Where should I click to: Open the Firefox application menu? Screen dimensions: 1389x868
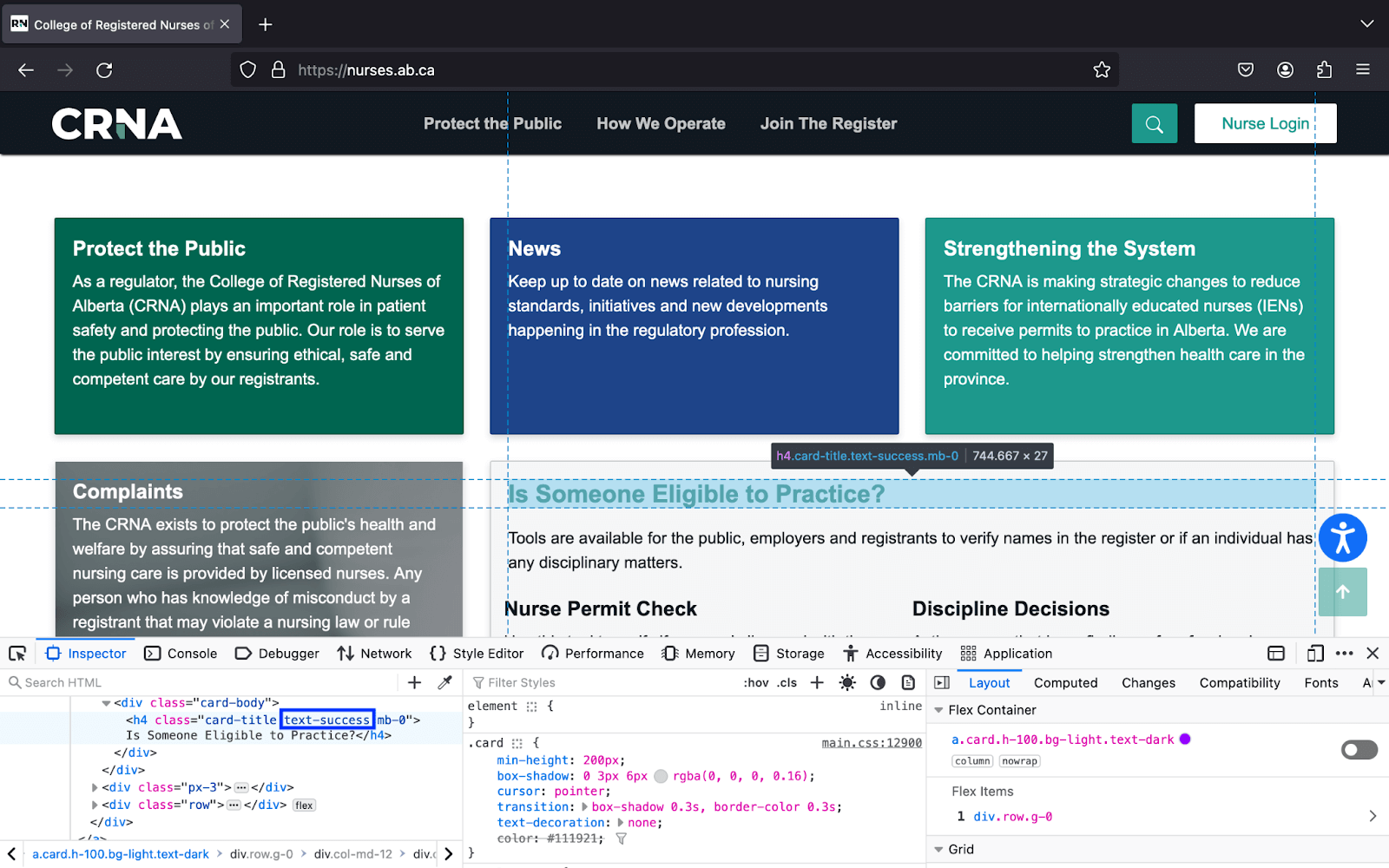tap(1363, 70)
